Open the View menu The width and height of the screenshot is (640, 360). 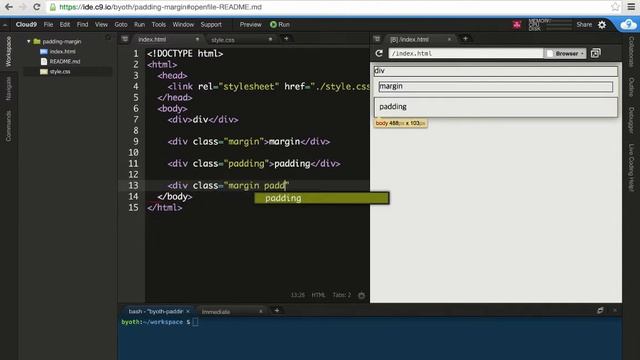pos(101,24)
